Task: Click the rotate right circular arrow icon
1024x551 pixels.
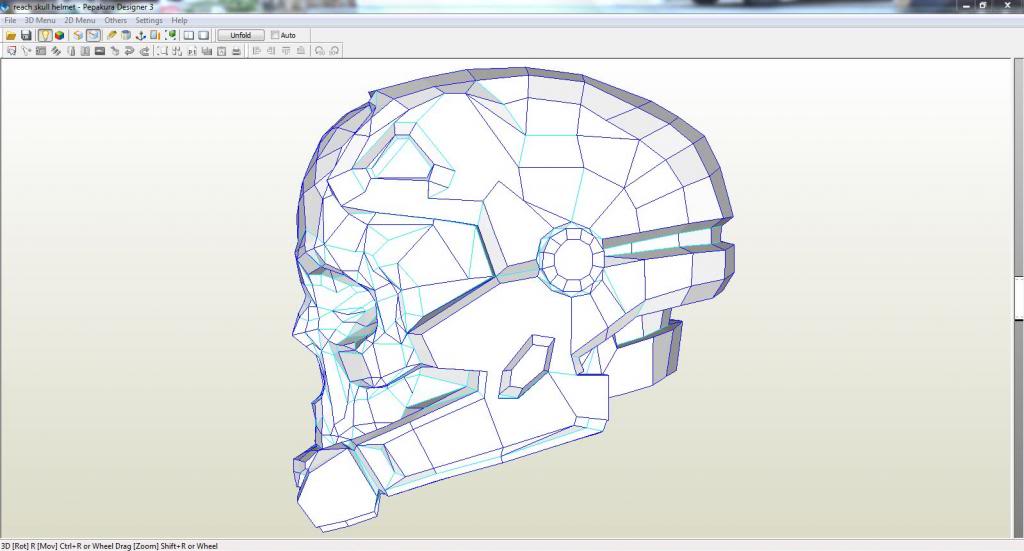Action: click(334, 51)
